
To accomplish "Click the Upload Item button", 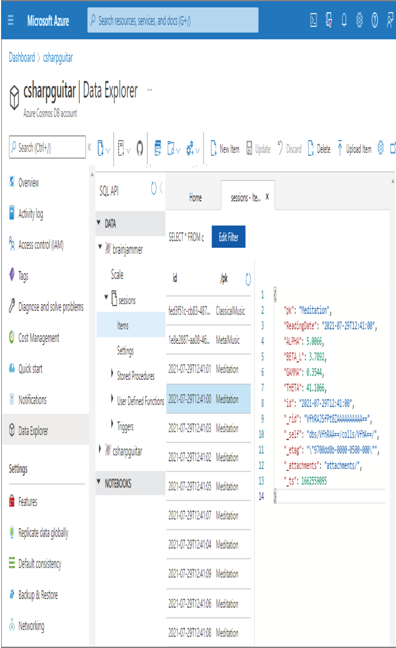I will (354, 148).
